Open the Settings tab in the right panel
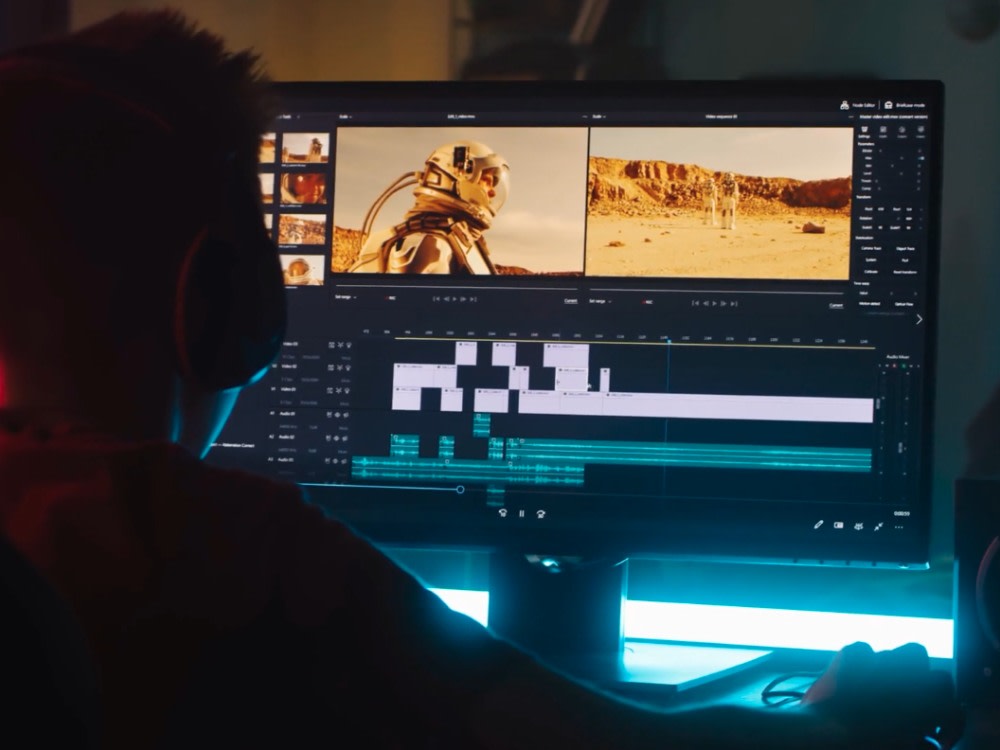 pos(864,132)
